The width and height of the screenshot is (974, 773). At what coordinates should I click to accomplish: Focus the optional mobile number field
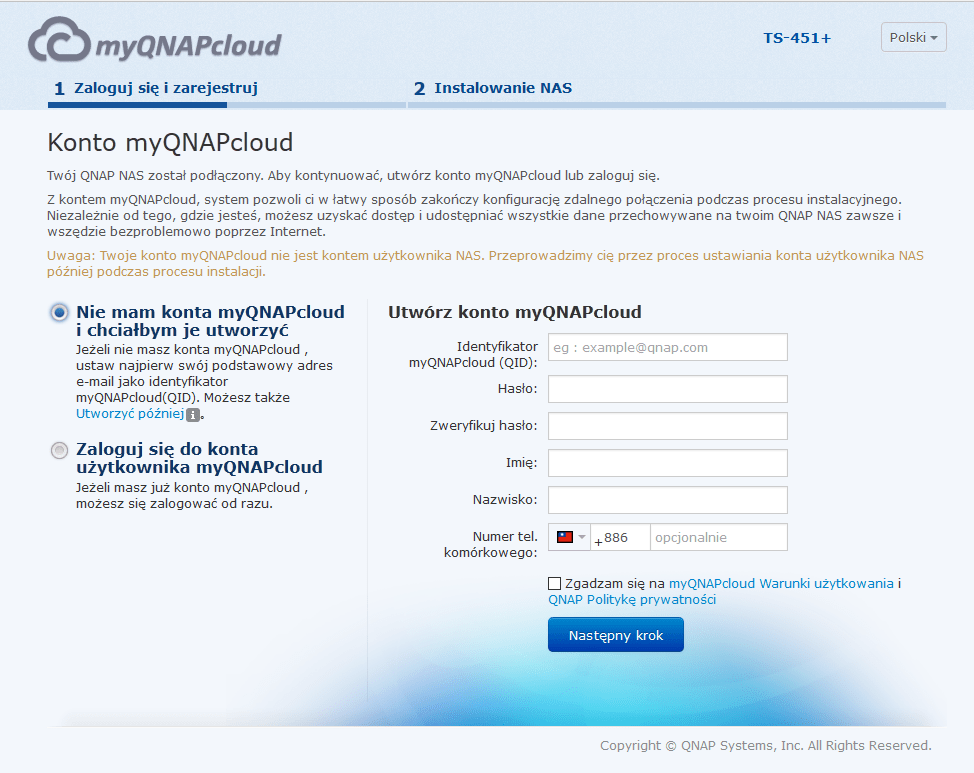[x=719, y=537]
